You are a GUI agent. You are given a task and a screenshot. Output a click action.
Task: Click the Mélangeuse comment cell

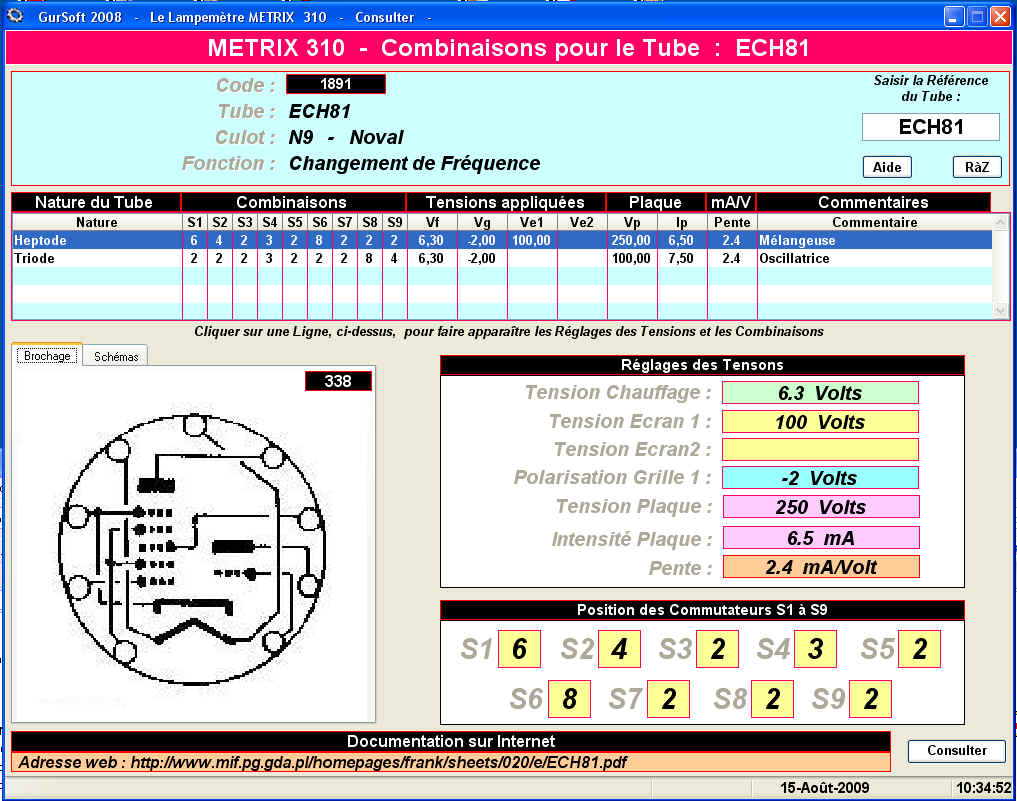click(874, 240)
